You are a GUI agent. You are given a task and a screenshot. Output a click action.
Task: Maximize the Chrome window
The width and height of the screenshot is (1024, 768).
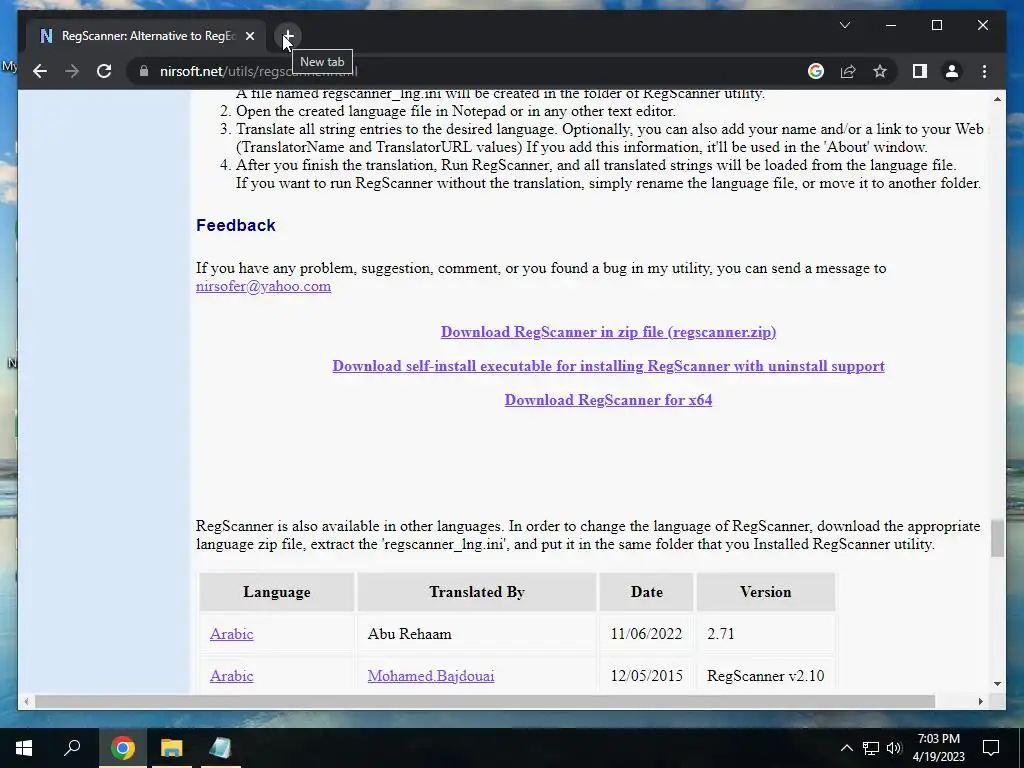(936, 25)
